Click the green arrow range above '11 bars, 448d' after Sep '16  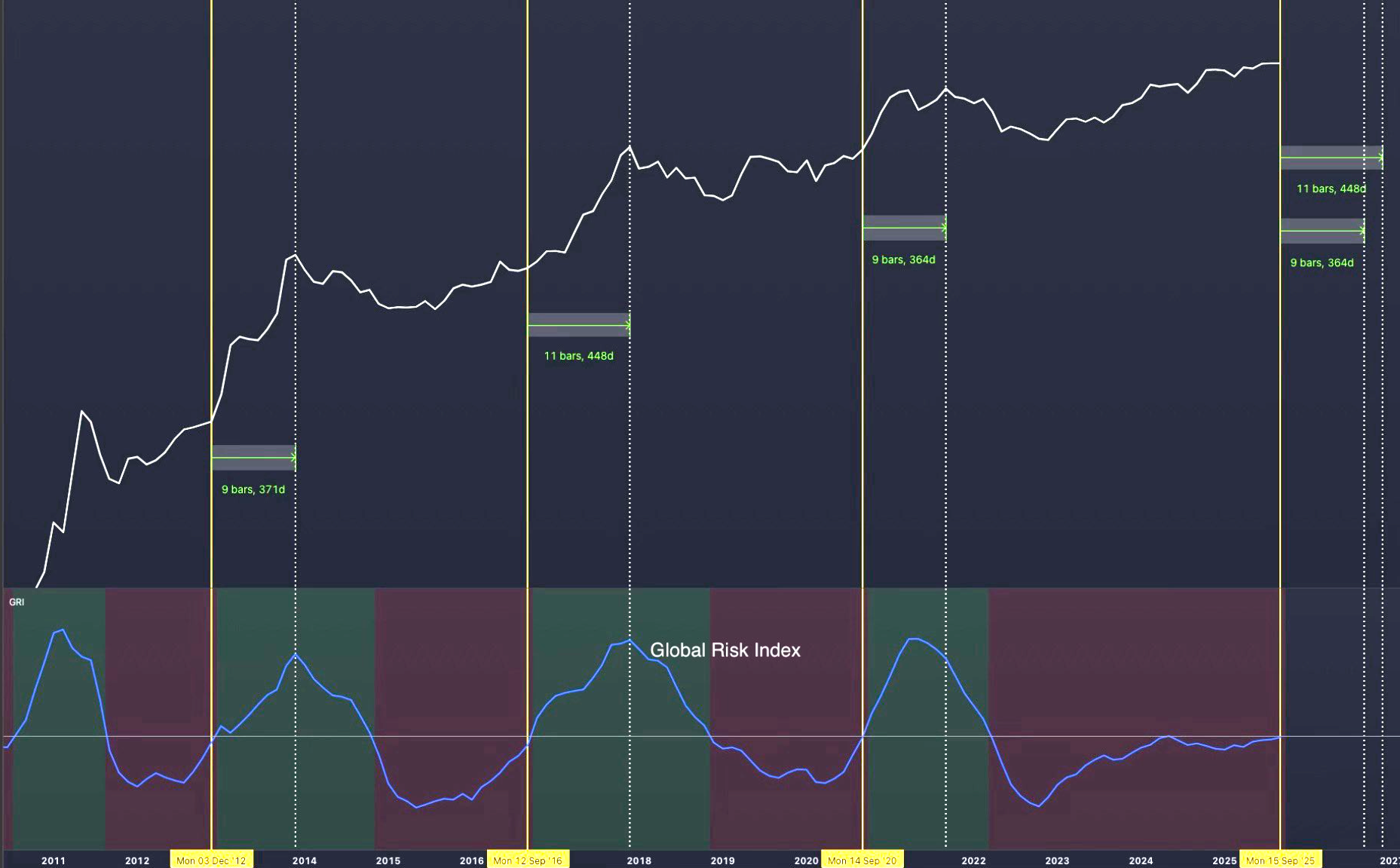point(579,325)
